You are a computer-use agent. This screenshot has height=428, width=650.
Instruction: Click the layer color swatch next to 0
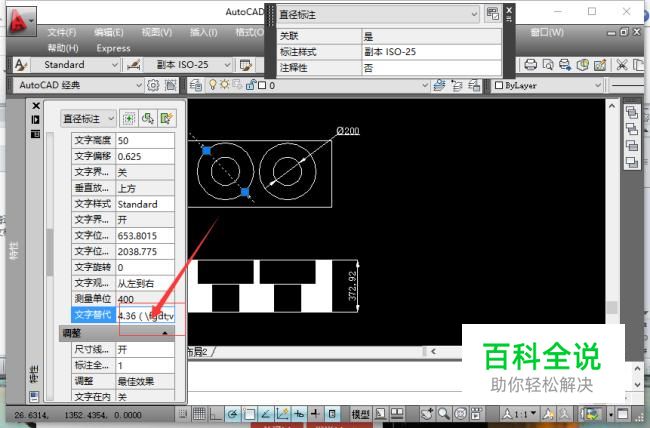click(262, 85)
